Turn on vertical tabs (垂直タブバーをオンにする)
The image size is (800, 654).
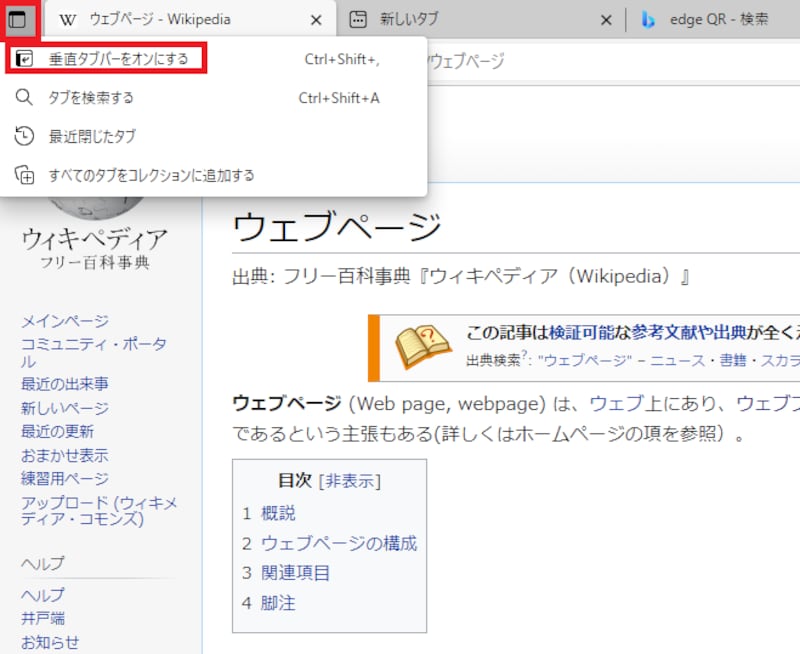pyautogui.click(x=118, y=59)
